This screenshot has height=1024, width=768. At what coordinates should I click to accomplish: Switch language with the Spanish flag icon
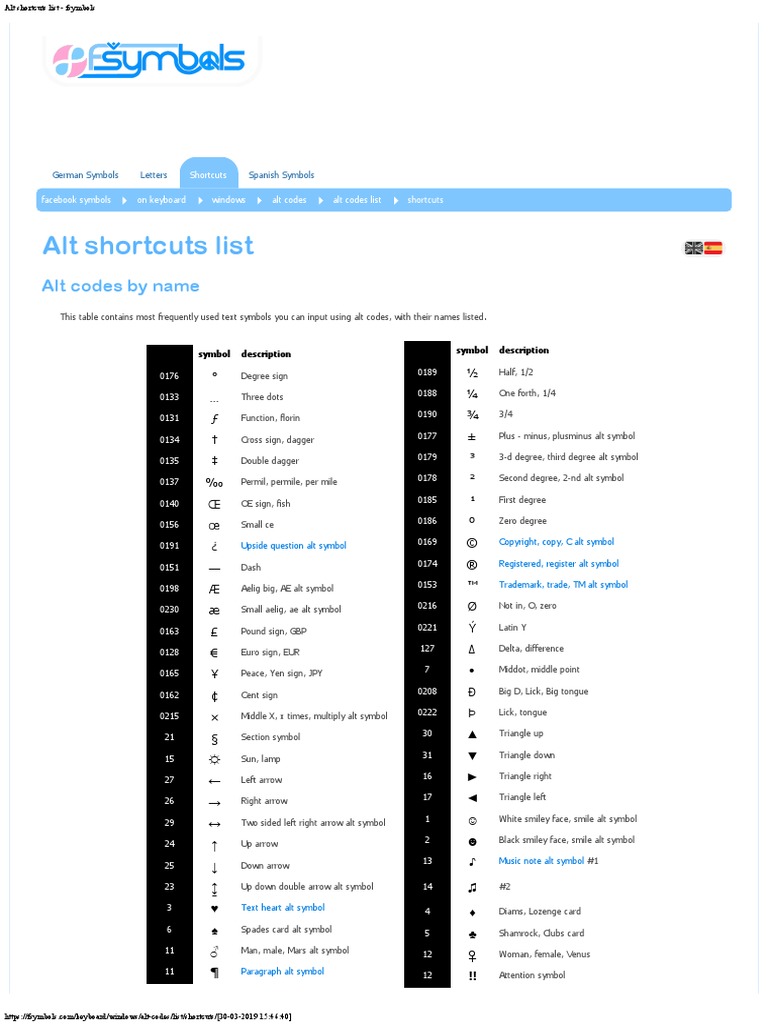click(713, 248)
